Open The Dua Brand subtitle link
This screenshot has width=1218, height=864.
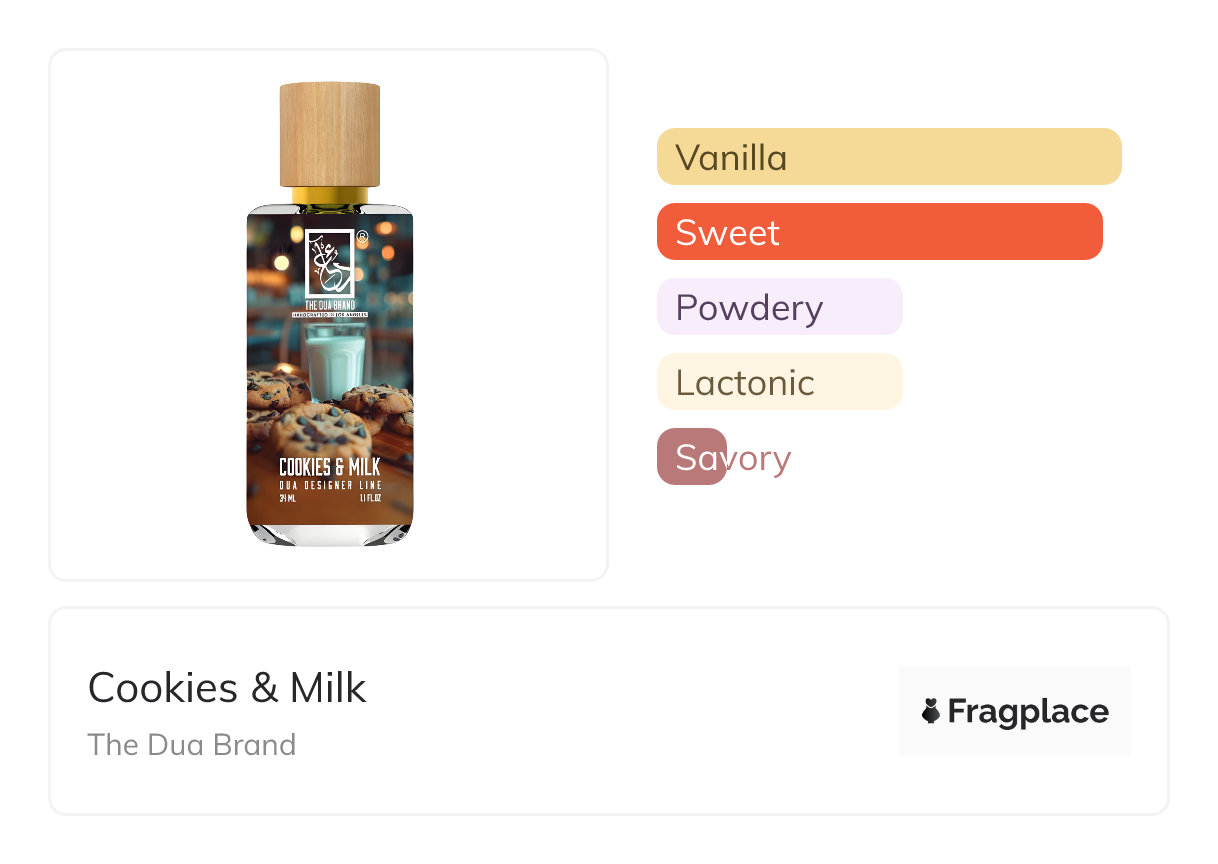pos(192,745)
